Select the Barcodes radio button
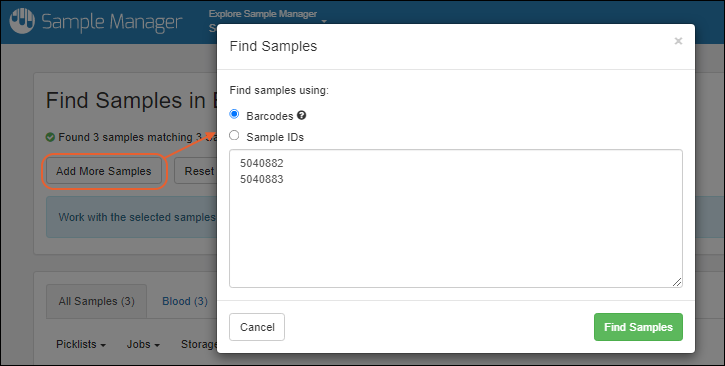The height and width of the screenshot is (366, 725). click(234, 114)
